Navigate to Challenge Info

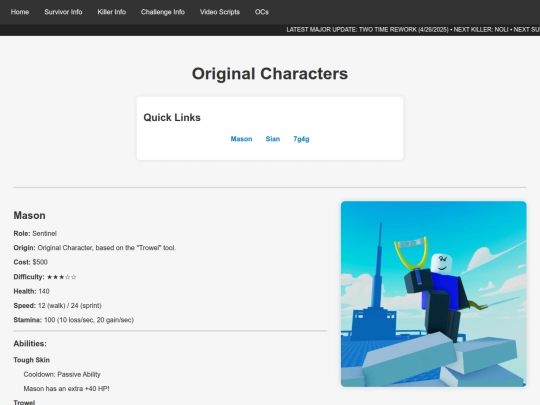click(163, 12)
